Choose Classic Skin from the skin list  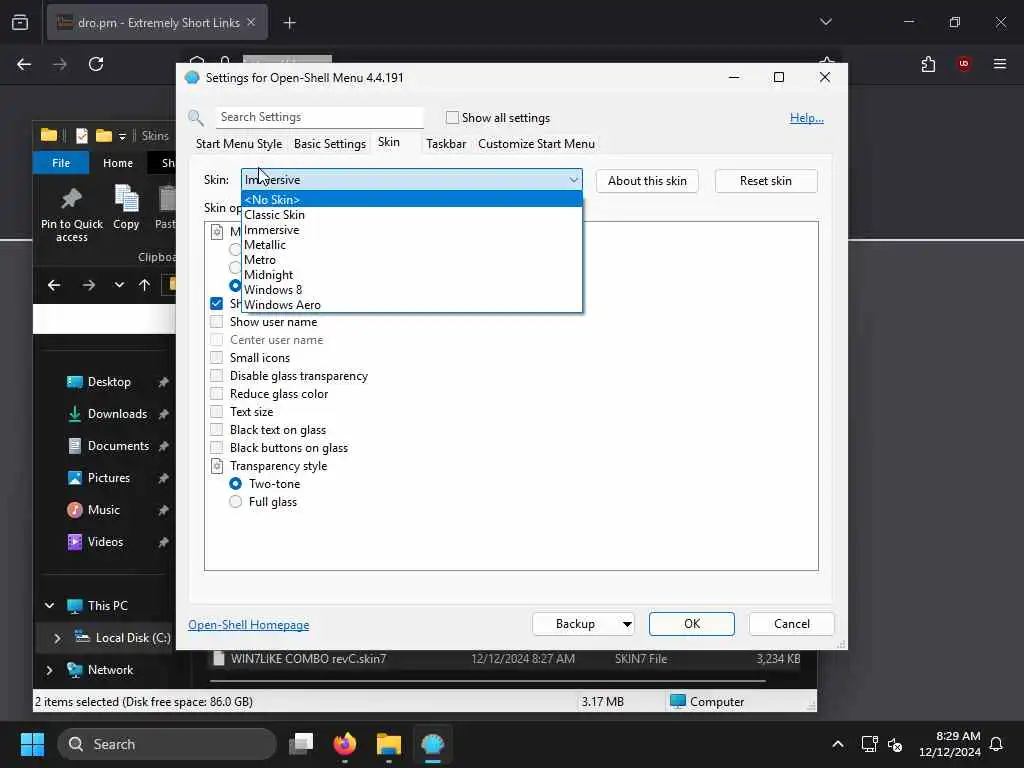pos(411,214)
